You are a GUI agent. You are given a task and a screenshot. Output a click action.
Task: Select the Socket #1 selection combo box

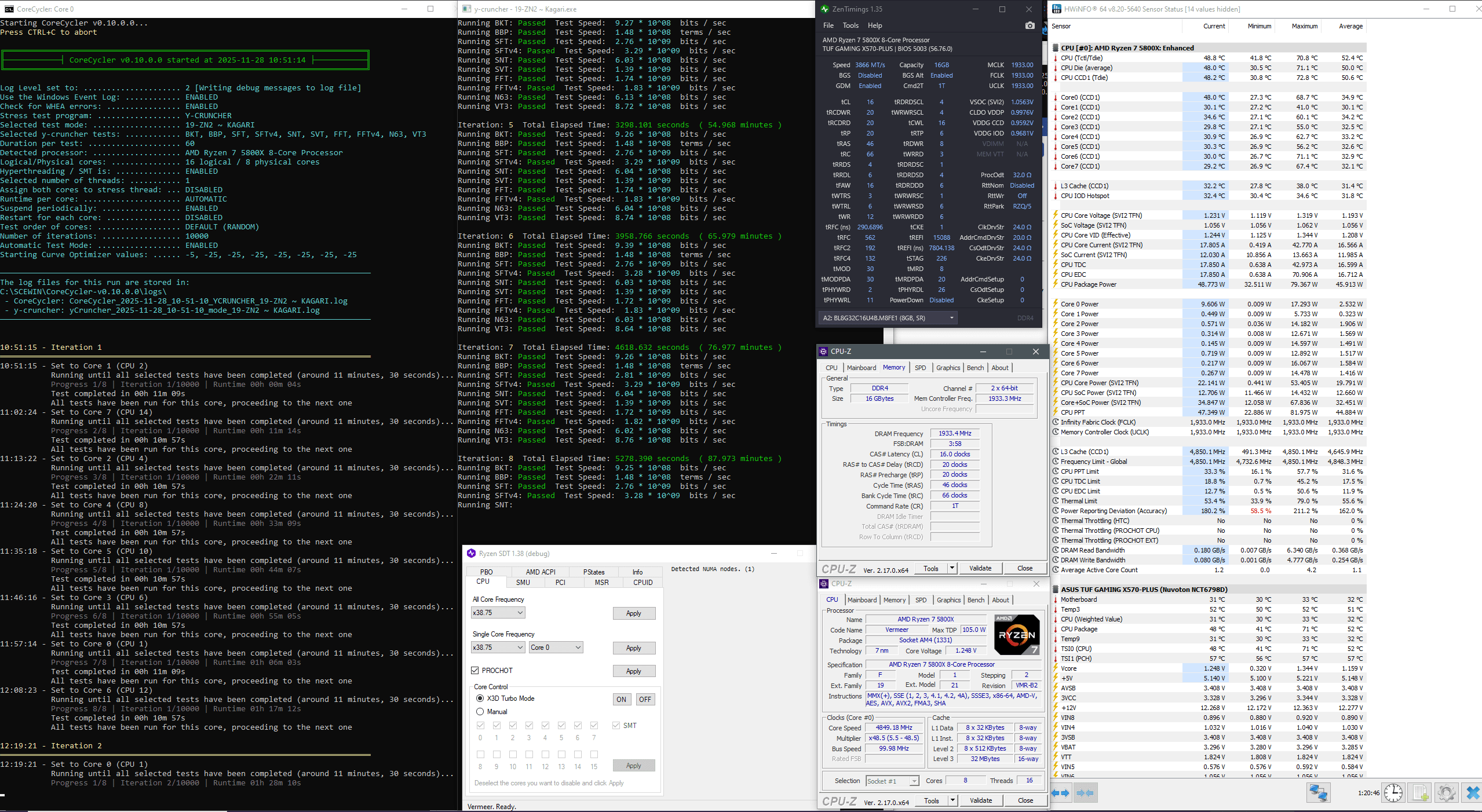click(892, 781)
